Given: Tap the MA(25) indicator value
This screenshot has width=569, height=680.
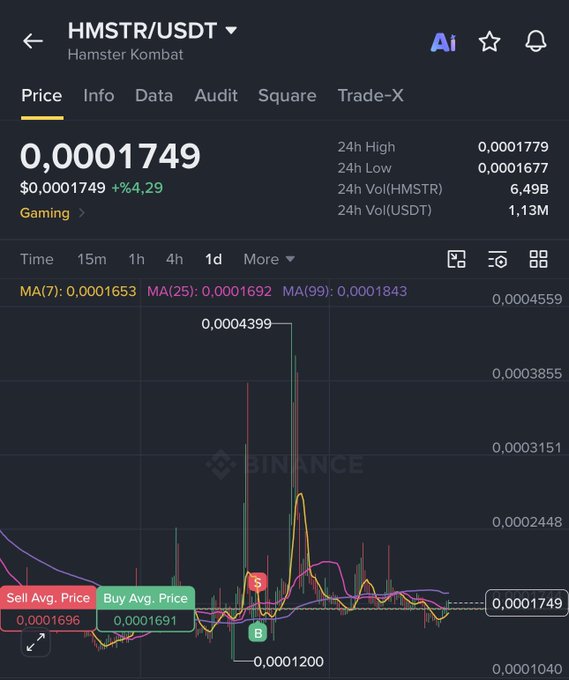Looking at the screenshot, I should click(209, 291).
